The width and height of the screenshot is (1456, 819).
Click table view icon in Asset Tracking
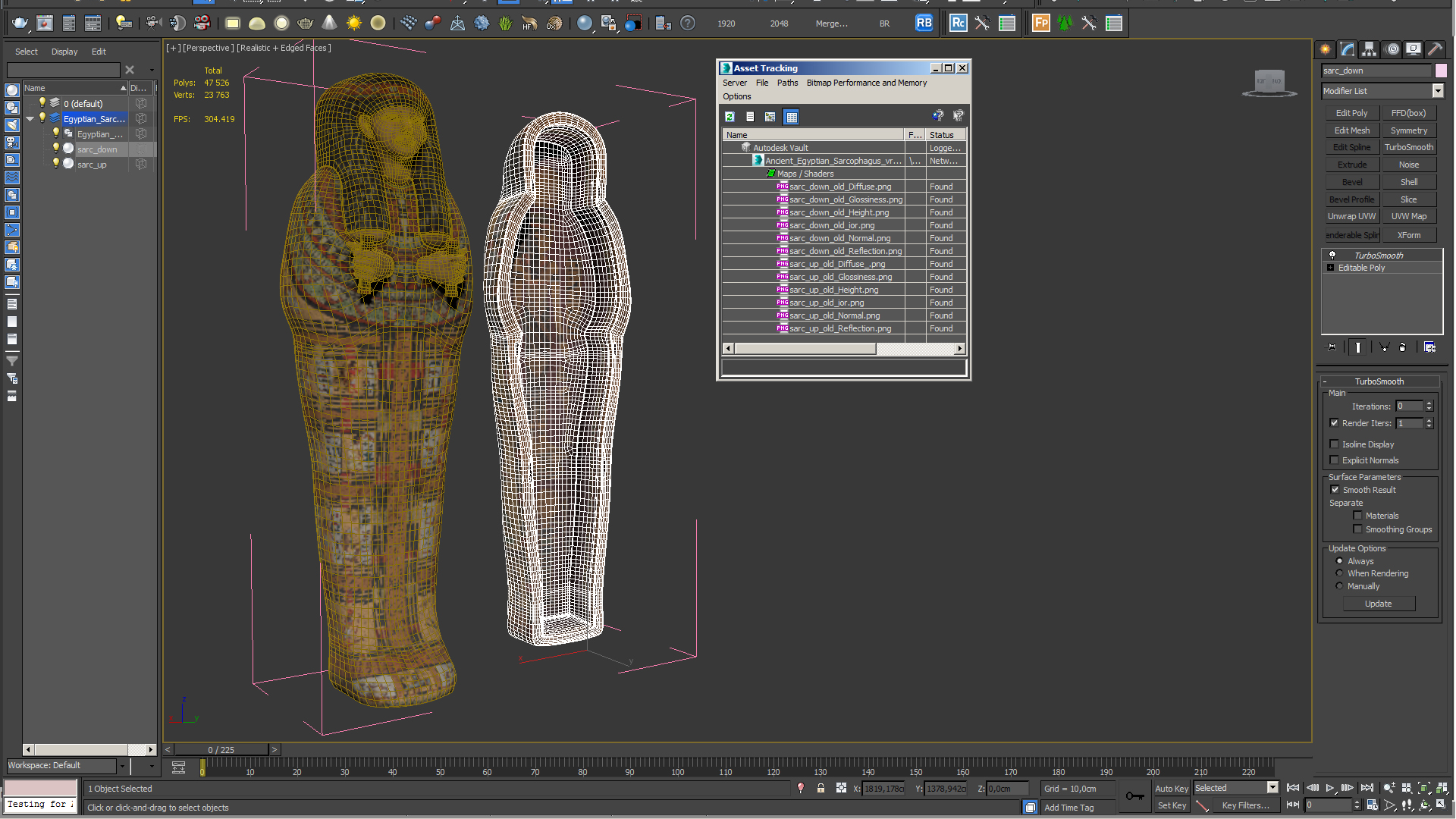(x=792, y=117)
